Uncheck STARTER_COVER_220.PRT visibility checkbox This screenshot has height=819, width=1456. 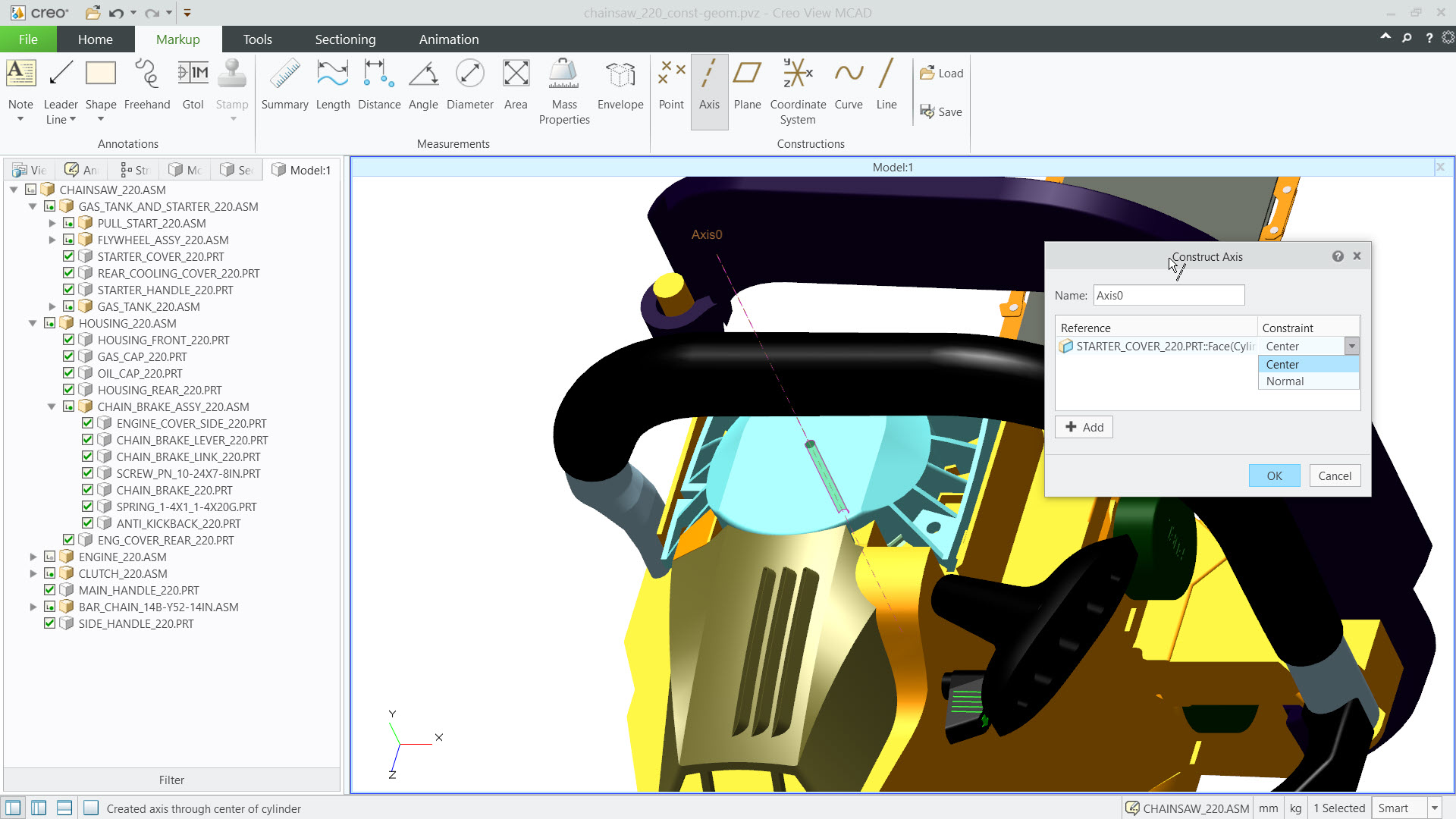pos(69,256)
